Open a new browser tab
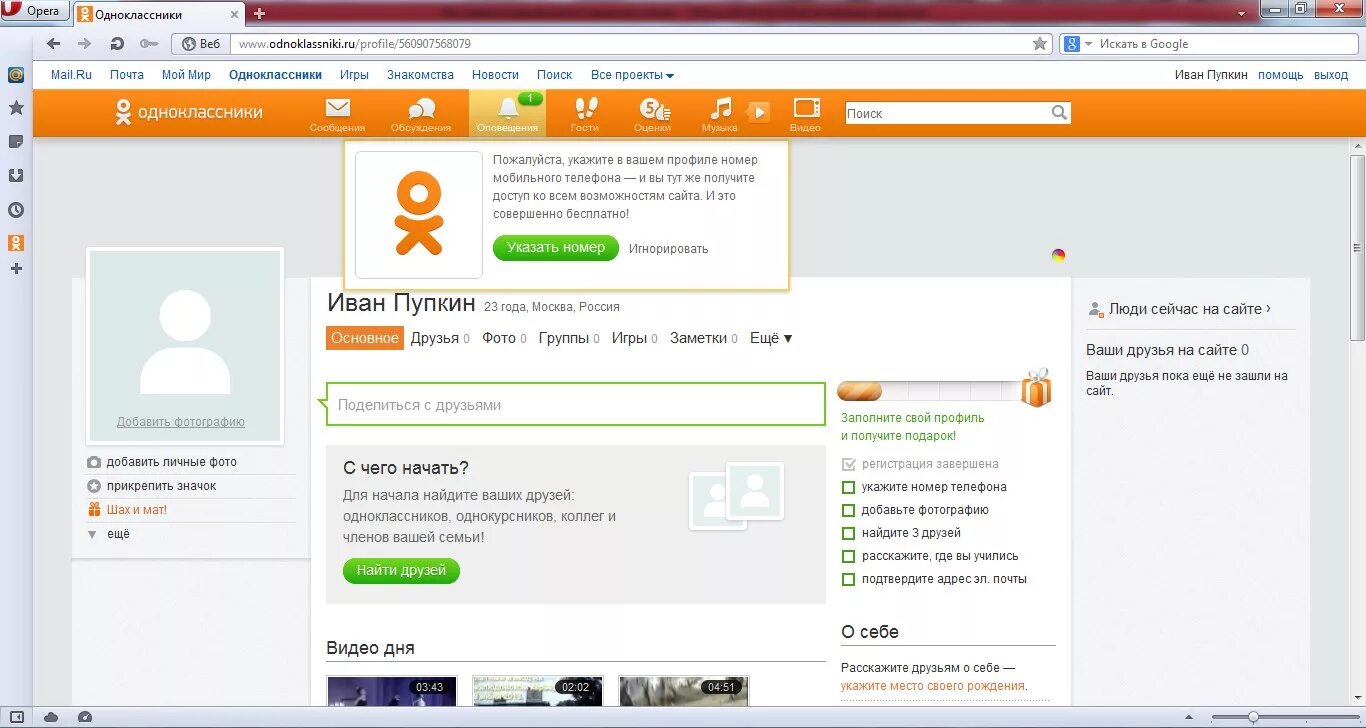Viewport: 1366px width, 728px height. (x=259, y=13)
